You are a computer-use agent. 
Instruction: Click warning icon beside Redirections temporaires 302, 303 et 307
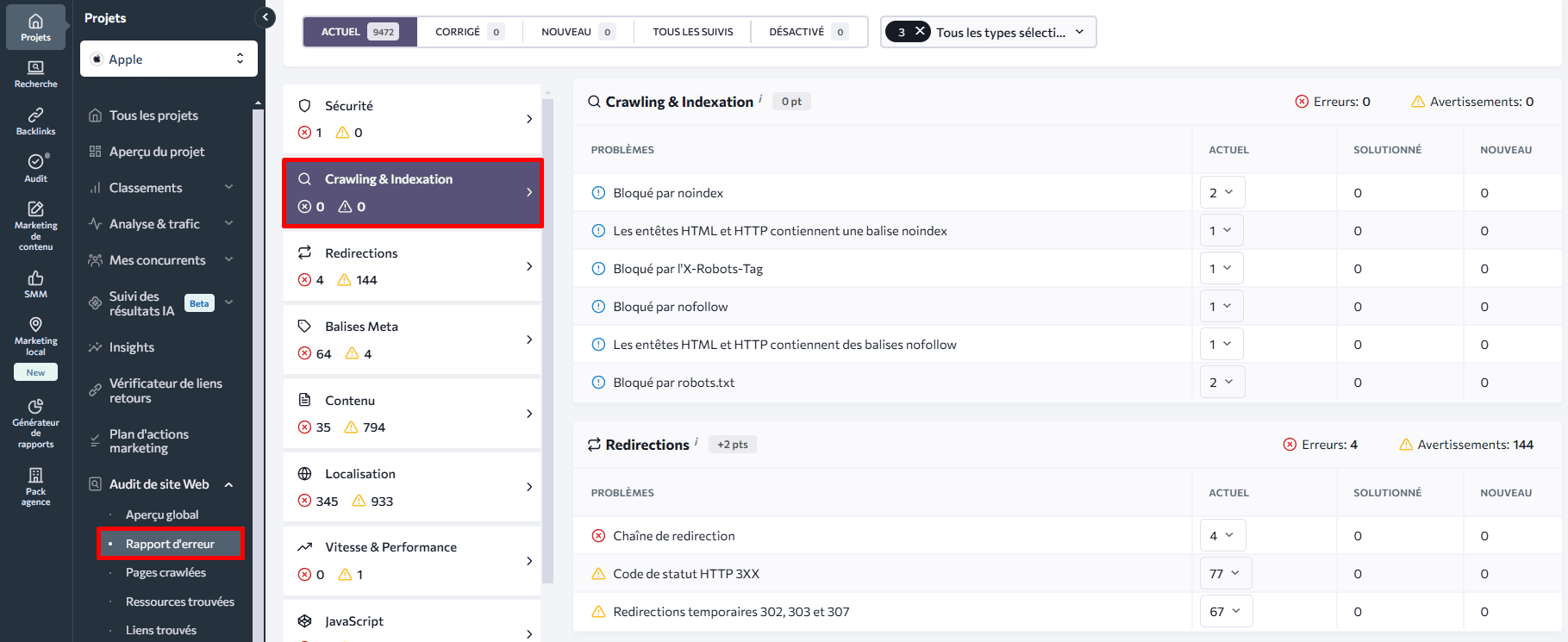pos(598,612)
